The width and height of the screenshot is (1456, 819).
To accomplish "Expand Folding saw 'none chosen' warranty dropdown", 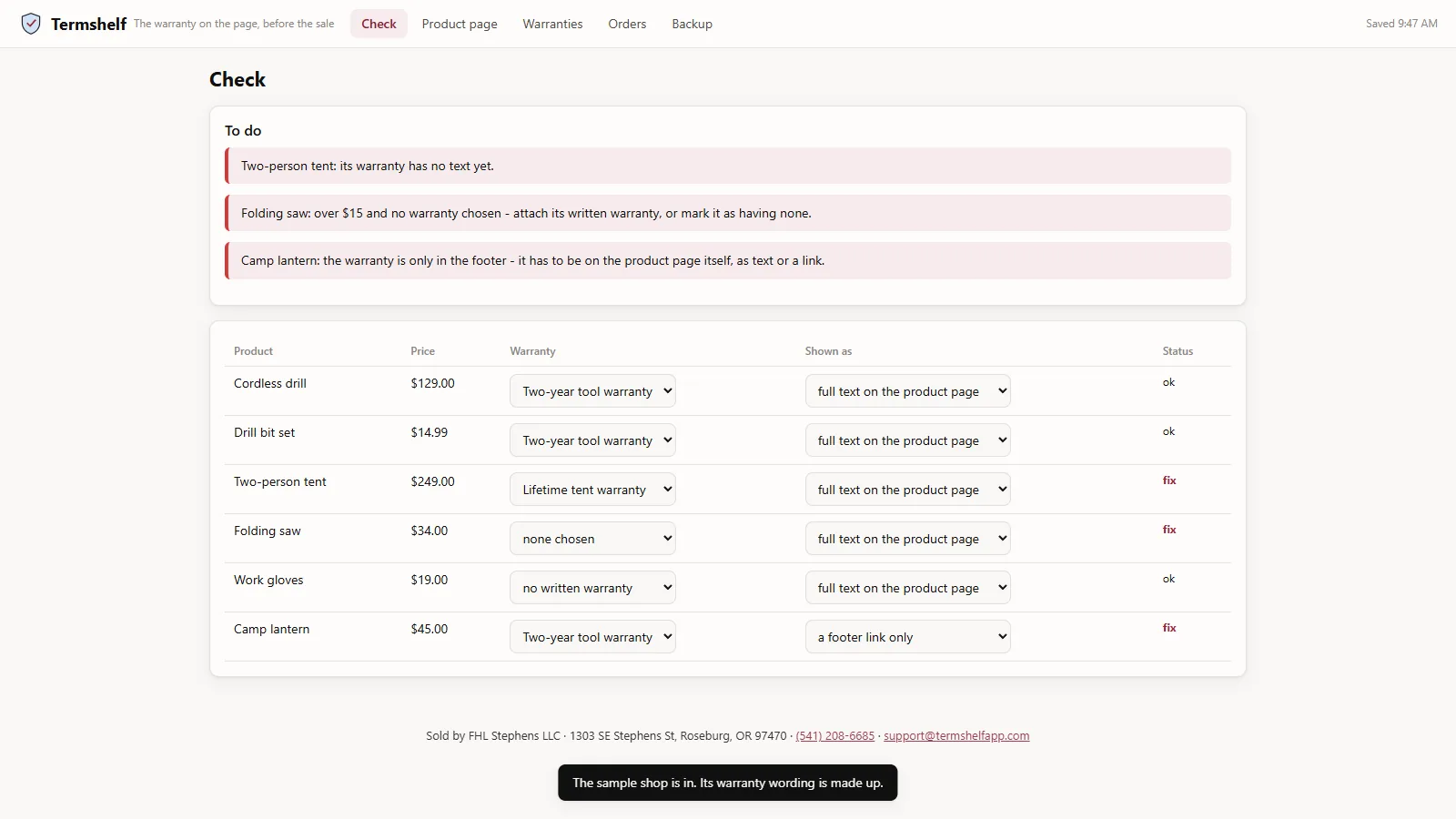I will pos(592,539).
